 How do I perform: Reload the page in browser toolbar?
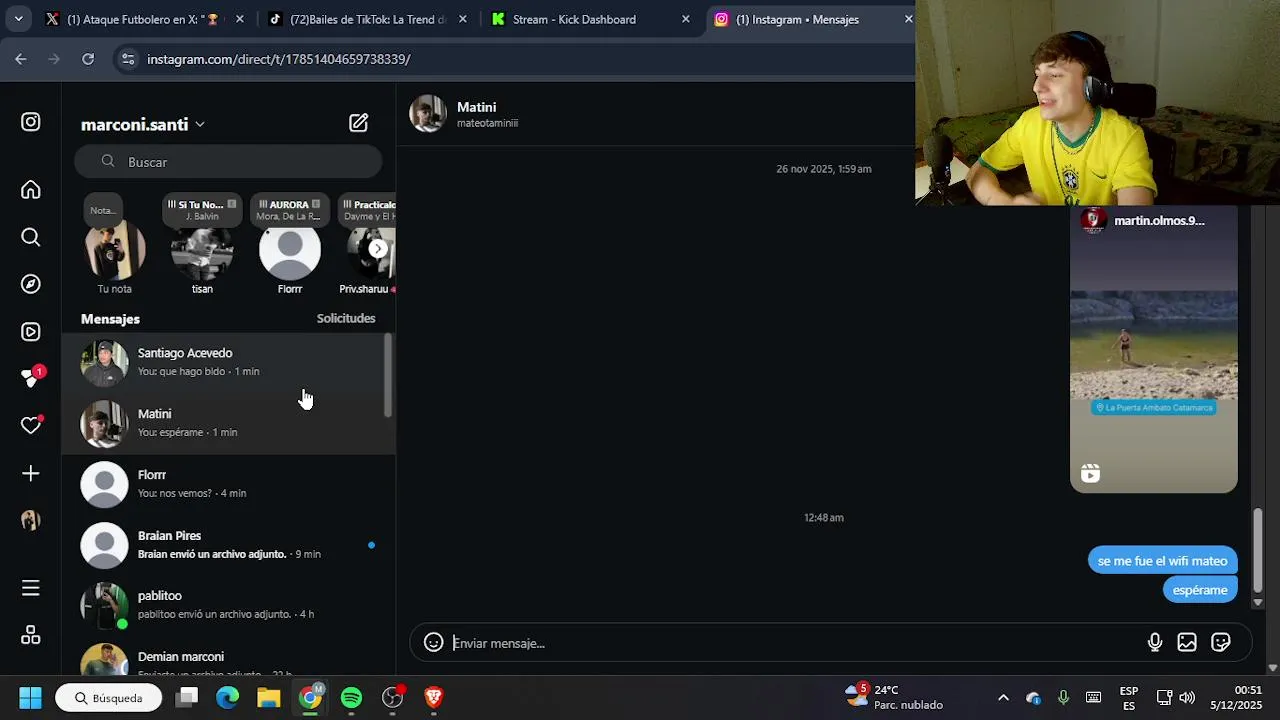88,59
